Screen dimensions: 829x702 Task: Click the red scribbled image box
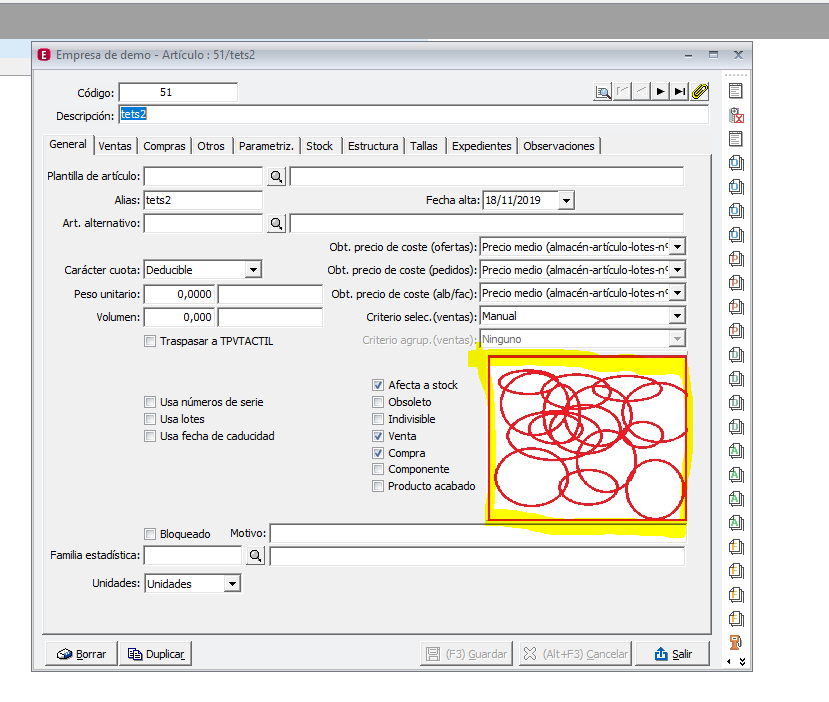point(587,438)
